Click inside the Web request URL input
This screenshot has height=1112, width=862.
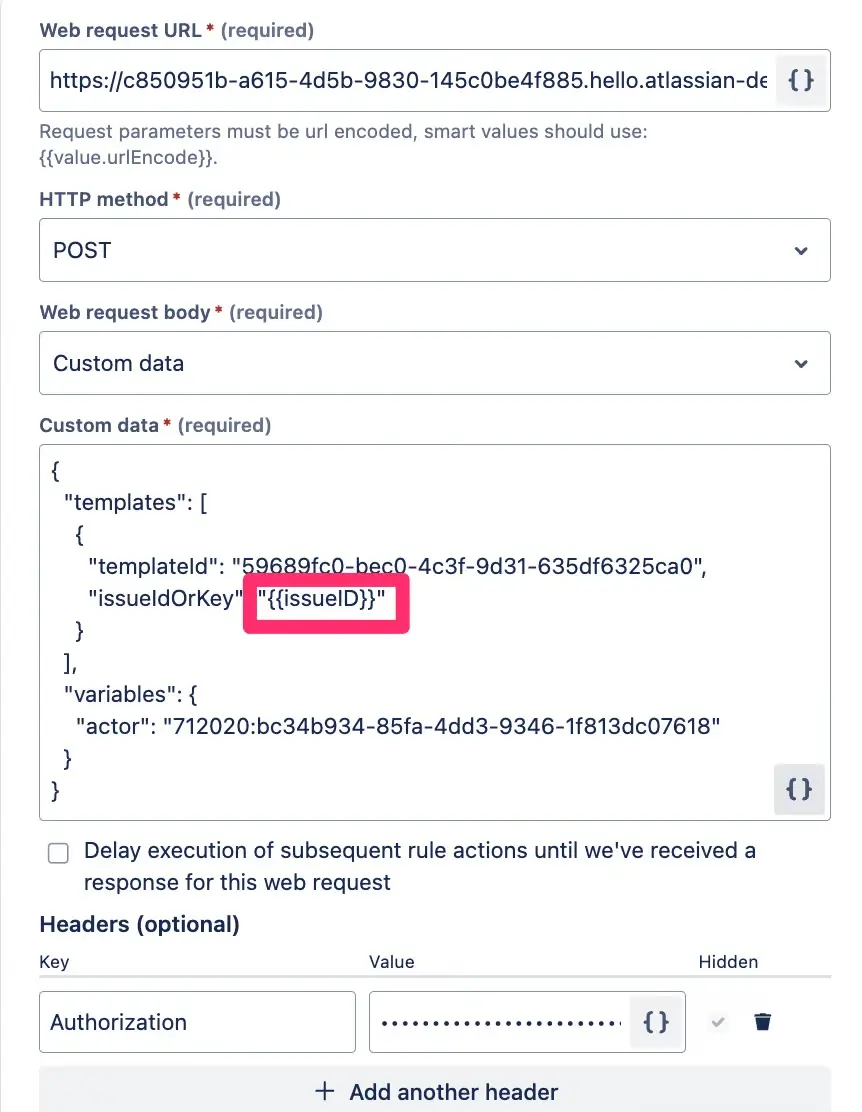[x=400, y=81]
